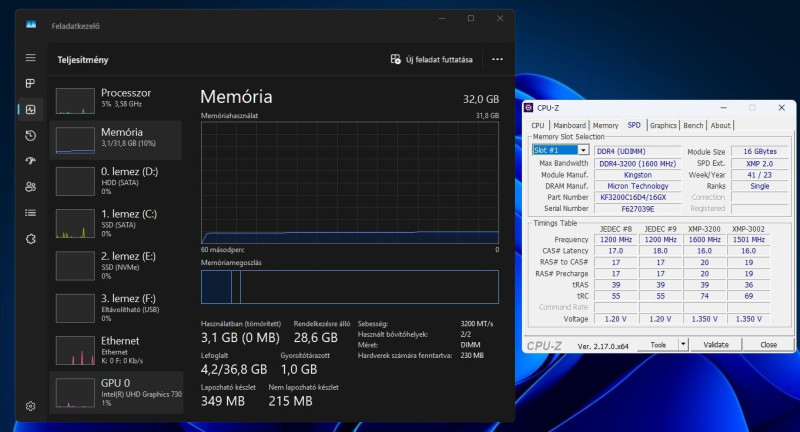This screenshot has width=800, height=432.
Task: Switch to the CPU tab in CPU-Z
Action: tap(538, 125)
